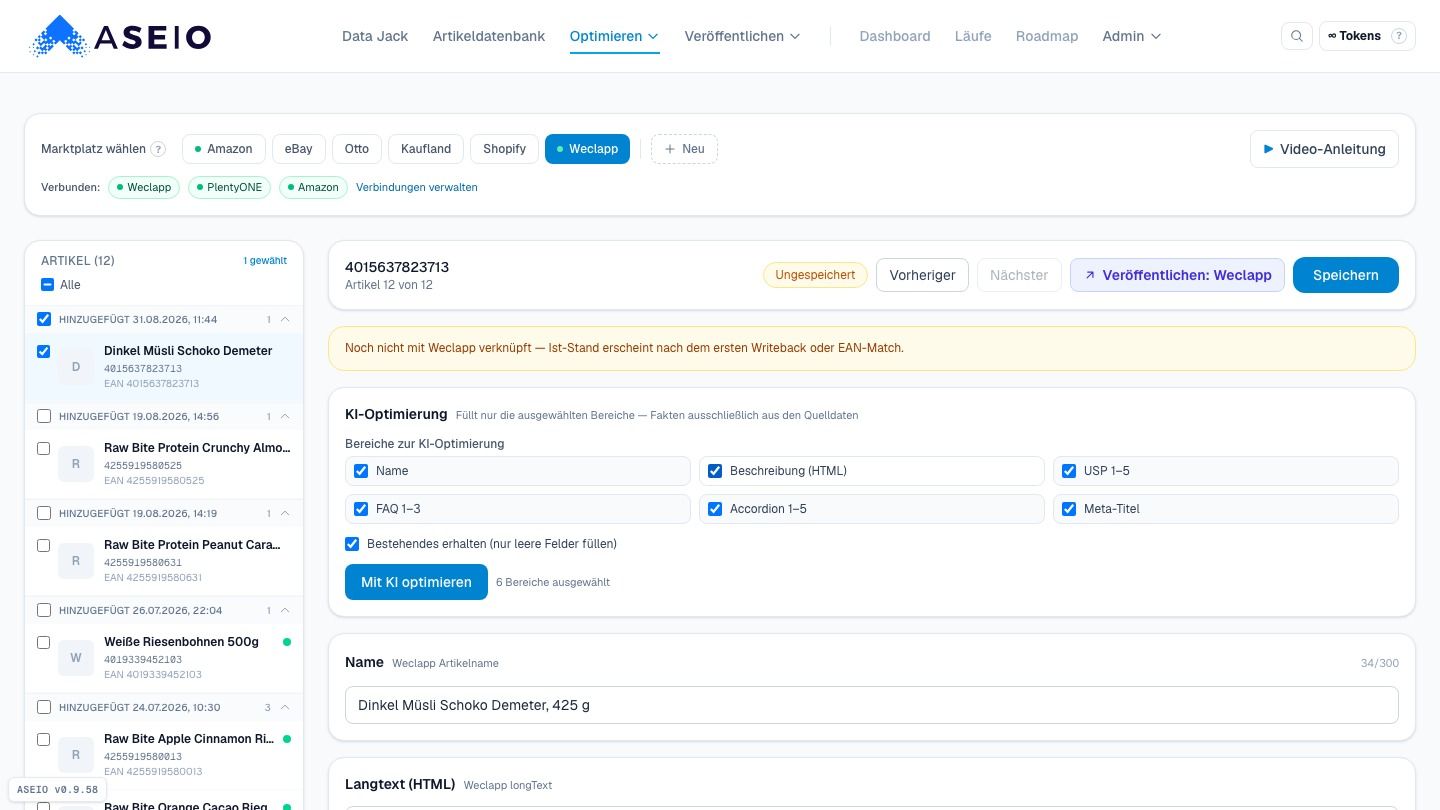Click the W avatar of Weiße Riesenbohnen
The height and width of the screenshot is (810, 1440).
pyautogui.click(x=76, y=658)
